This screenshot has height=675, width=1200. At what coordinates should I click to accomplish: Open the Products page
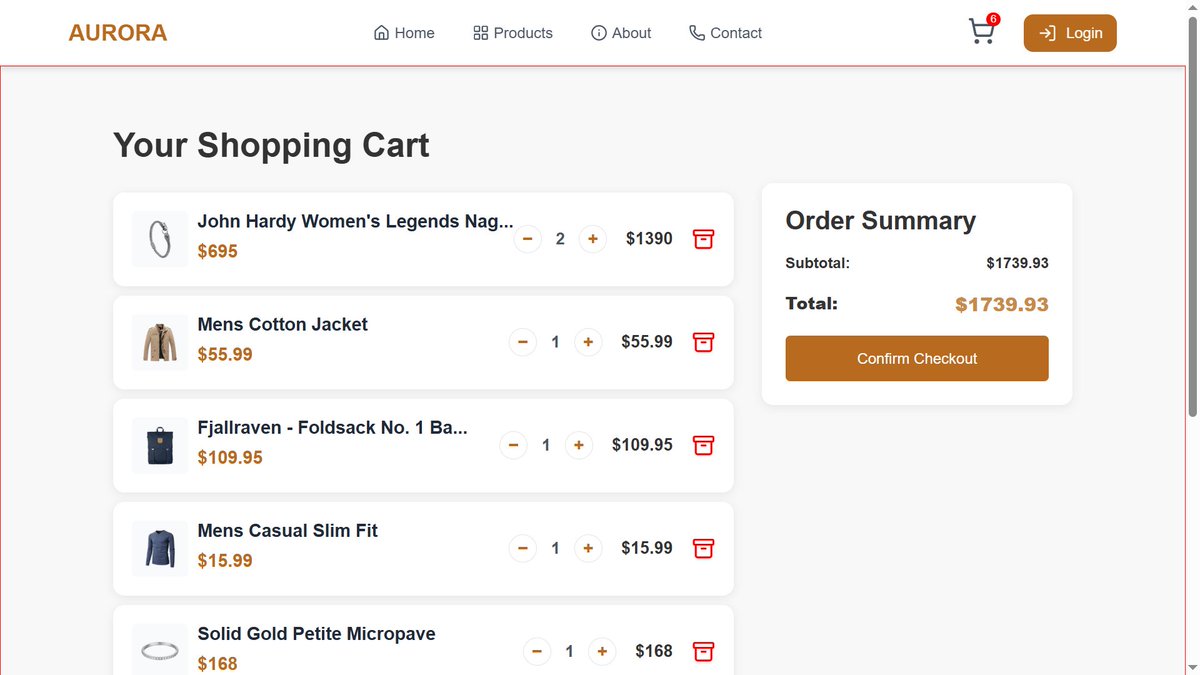click(x=513, y=33)
